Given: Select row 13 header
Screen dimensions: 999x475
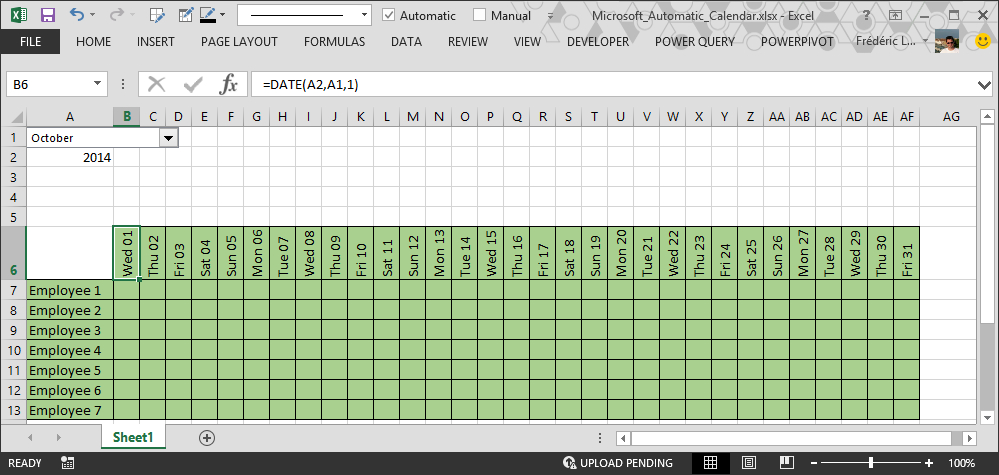Looking at the screenshot, I should (13, 411).
